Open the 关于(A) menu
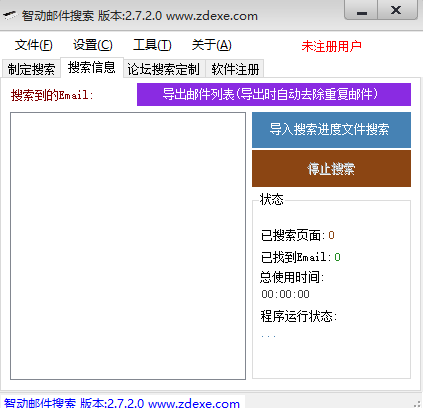 (212, 45)
